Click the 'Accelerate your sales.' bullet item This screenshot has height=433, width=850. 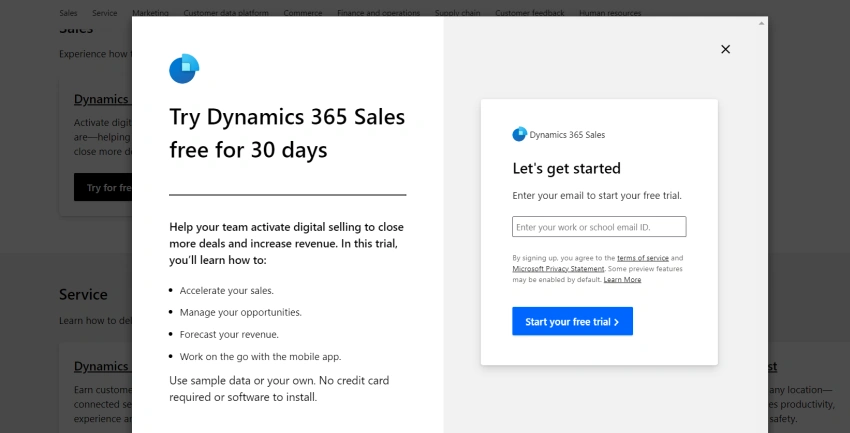(x=227, y=290)
